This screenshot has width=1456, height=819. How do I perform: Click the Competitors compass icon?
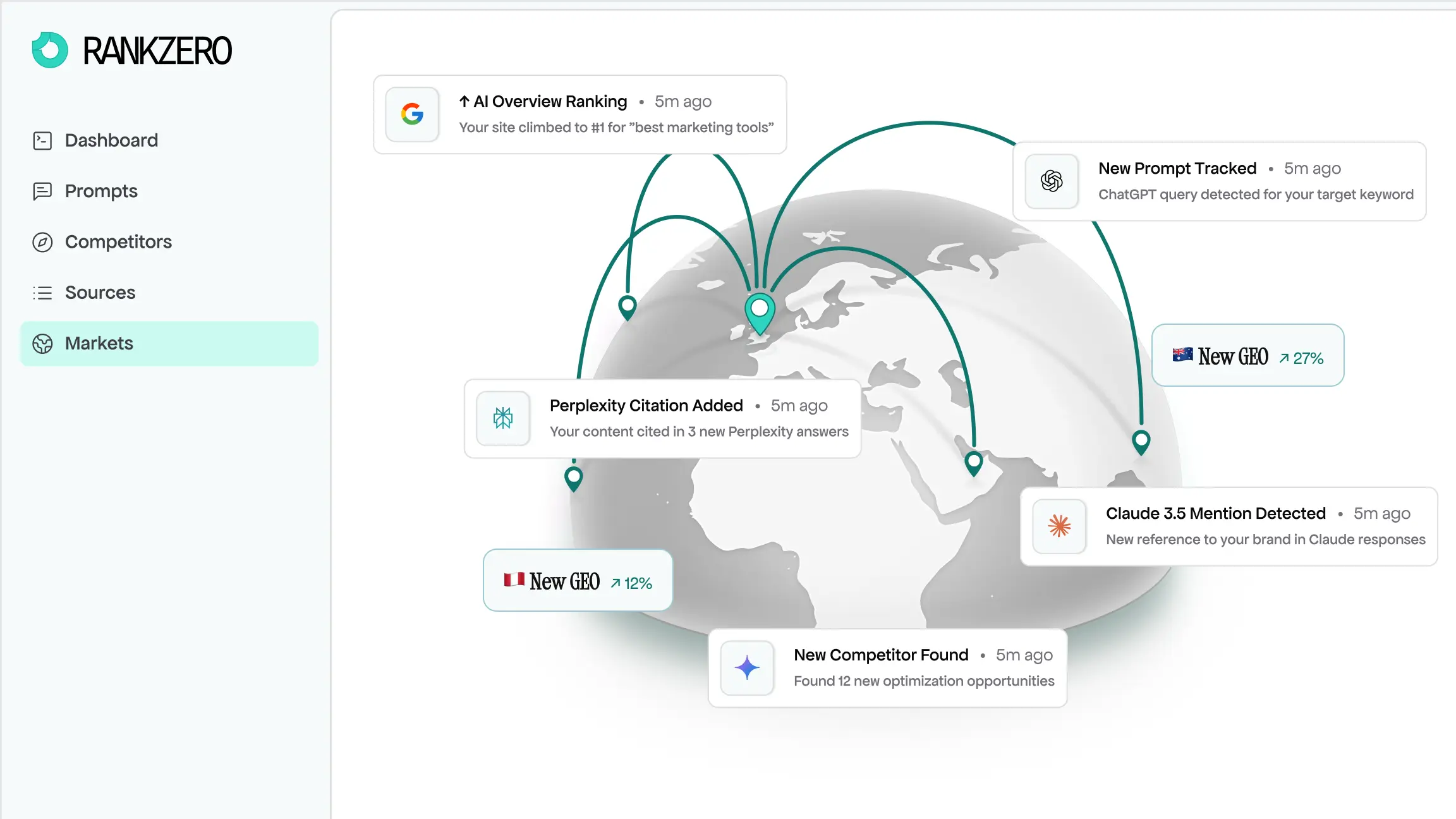42,242
